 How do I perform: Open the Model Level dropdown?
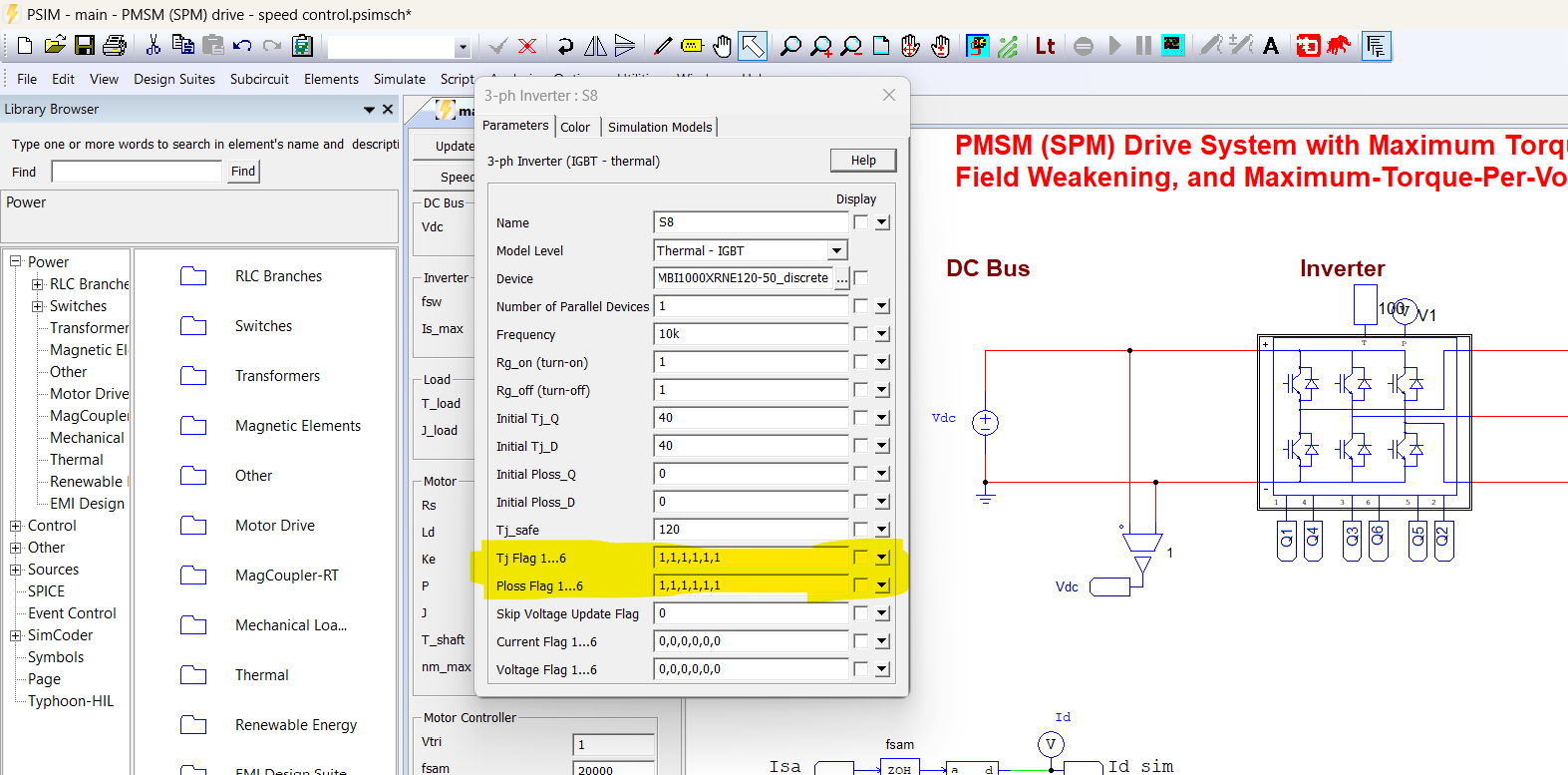pyautogui.click(x=837, y=250)
